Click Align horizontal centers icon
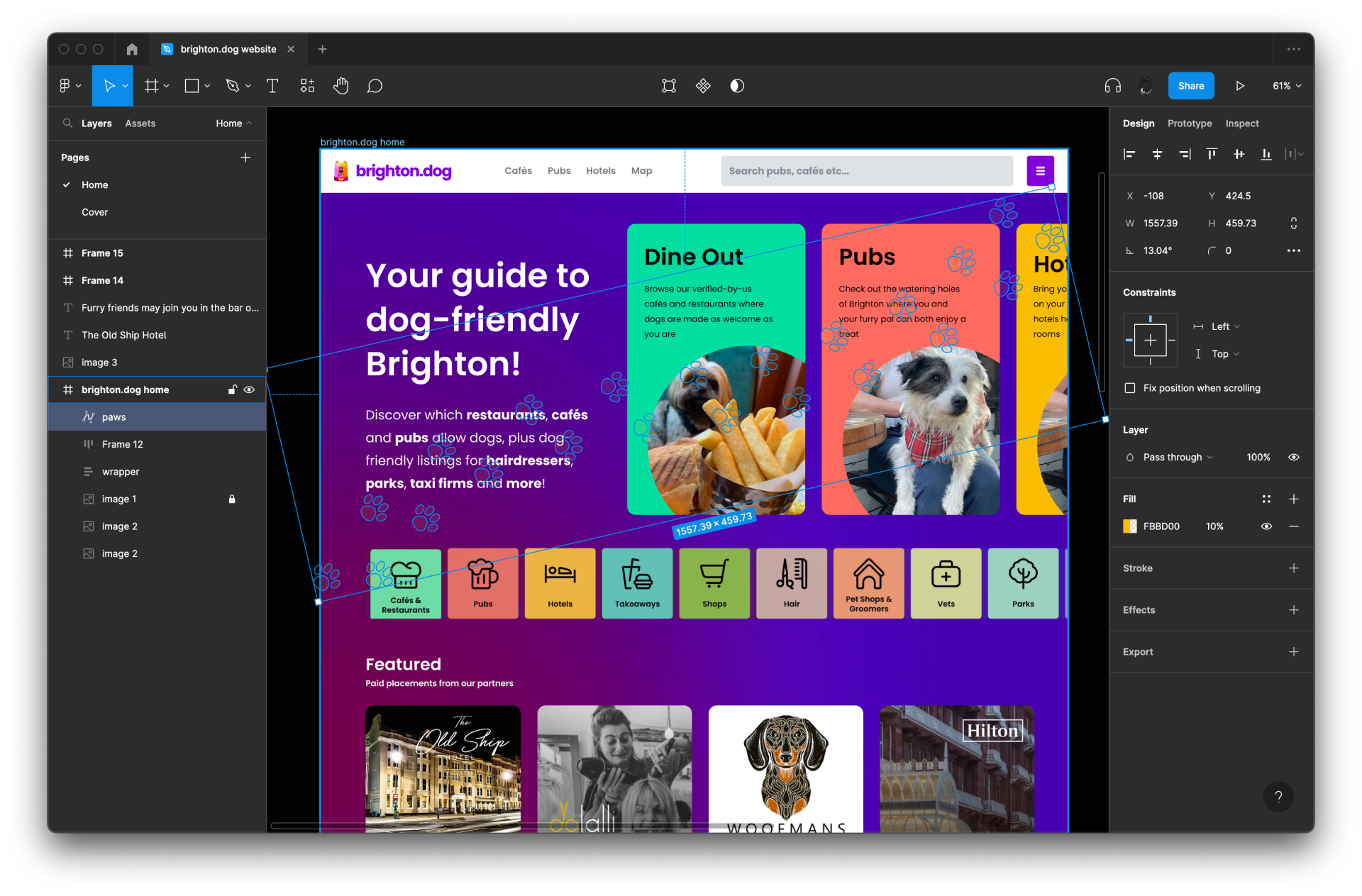 tap(1157, 154)
